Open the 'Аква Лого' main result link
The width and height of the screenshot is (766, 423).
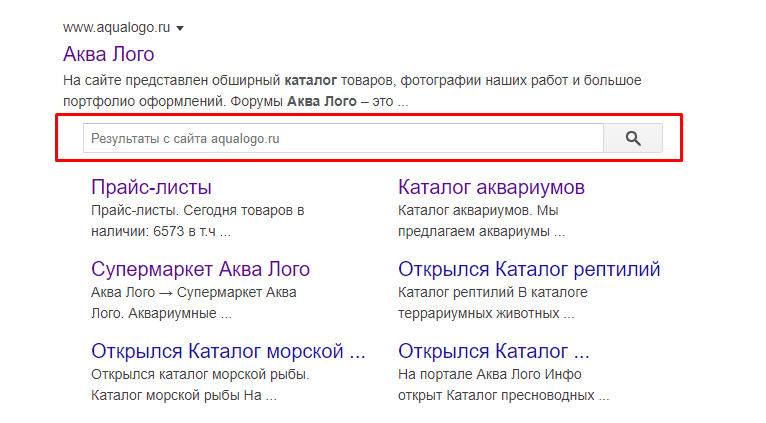tap(108, 54)
